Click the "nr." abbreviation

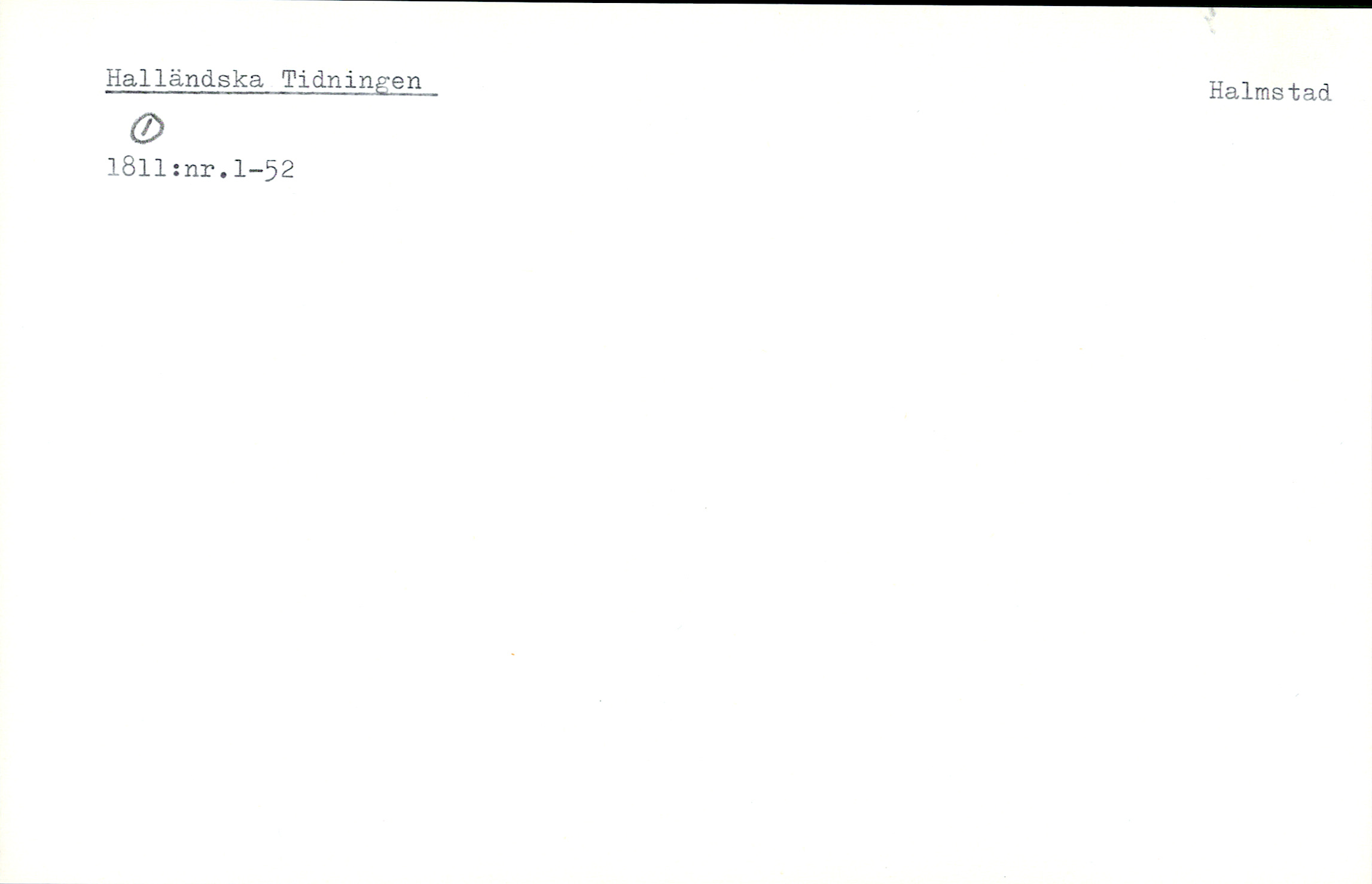click(x=206, y=170)
